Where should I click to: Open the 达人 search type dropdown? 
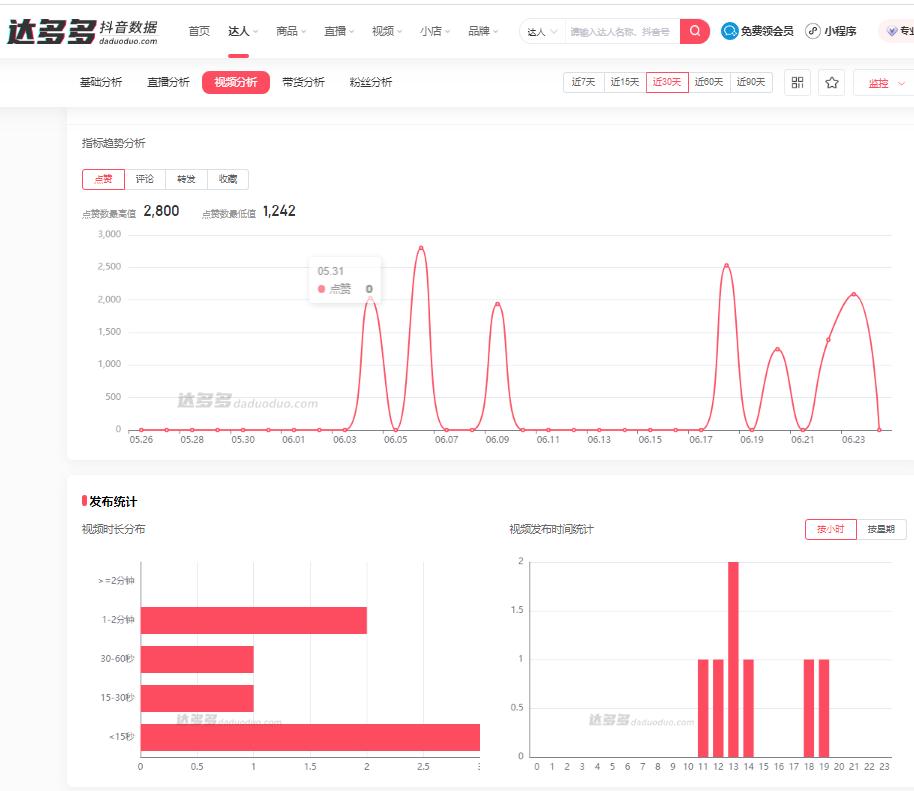[x=540, y=31]
